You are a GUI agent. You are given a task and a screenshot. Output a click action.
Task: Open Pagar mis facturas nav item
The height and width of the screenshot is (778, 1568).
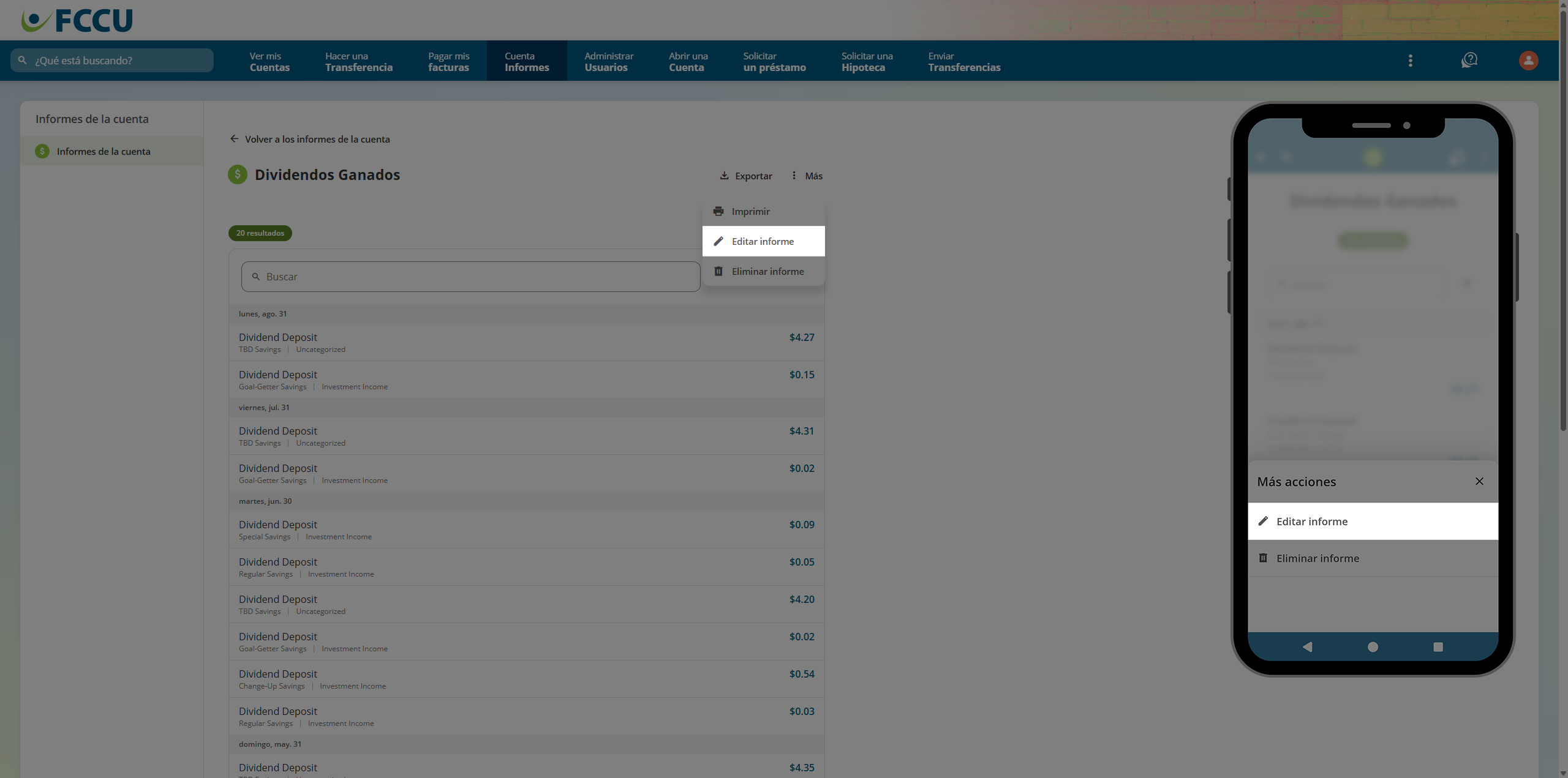pyautogui.click(x=448, y=61)
